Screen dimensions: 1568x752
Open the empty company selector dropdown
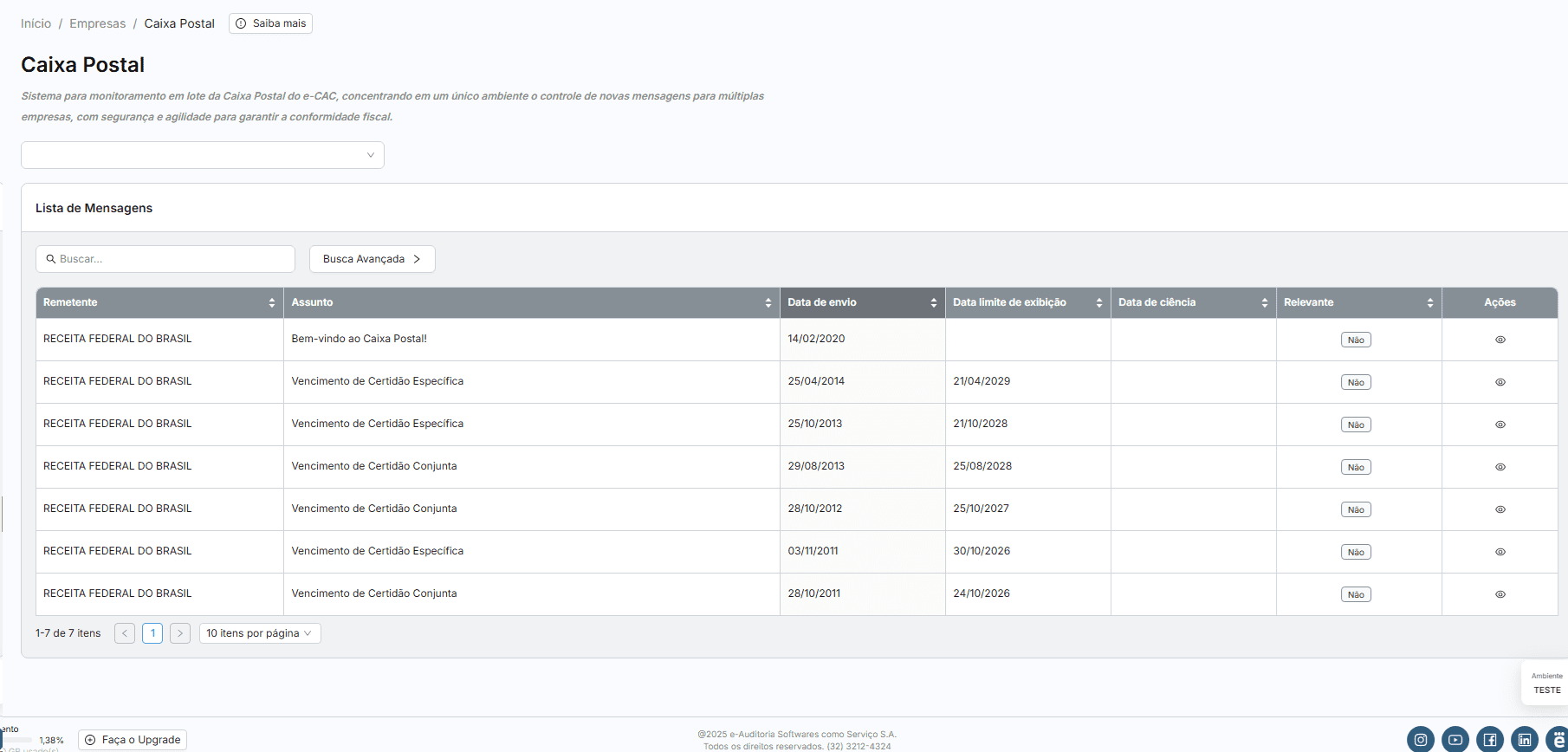point(203,155)
